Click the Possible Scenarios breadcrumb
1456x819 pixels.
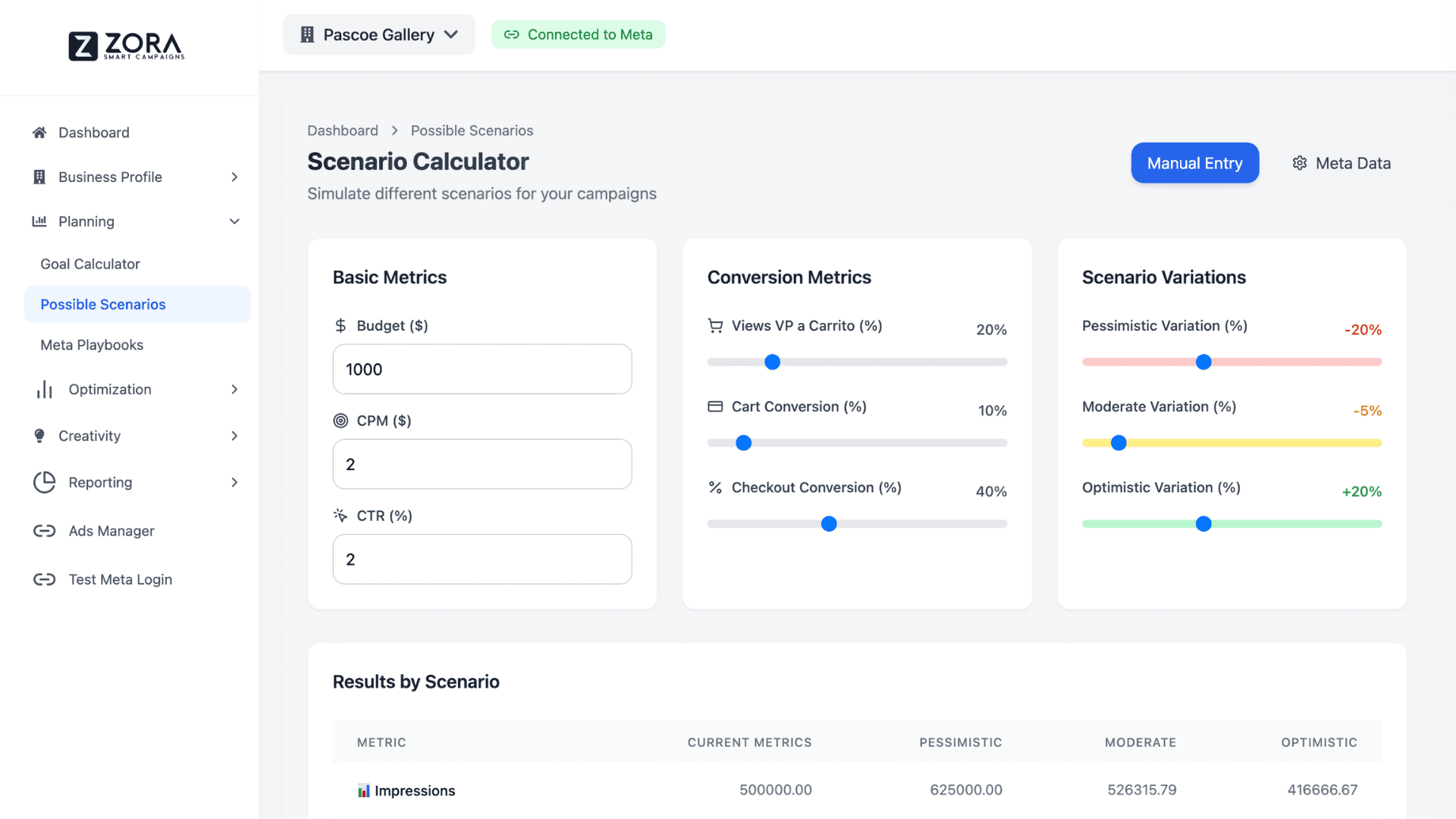pos(472,130)
